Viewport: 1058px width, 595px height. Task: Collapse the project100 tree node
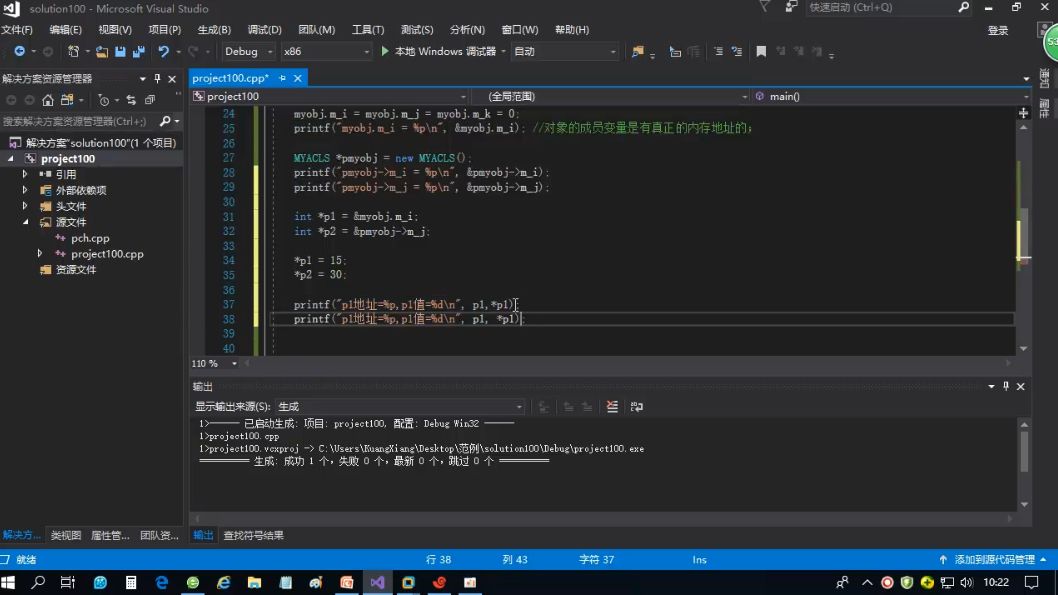[x=11, y=159]
